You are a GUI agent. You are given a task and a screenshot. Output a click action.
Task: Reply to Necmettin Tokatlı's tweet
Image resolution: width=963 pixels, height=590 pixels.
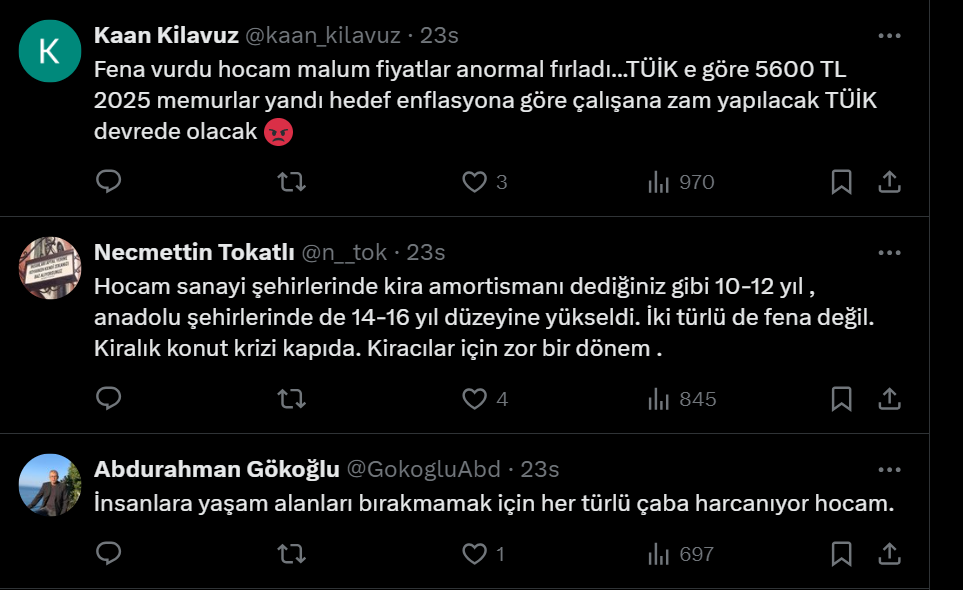(x=108, y=399)
